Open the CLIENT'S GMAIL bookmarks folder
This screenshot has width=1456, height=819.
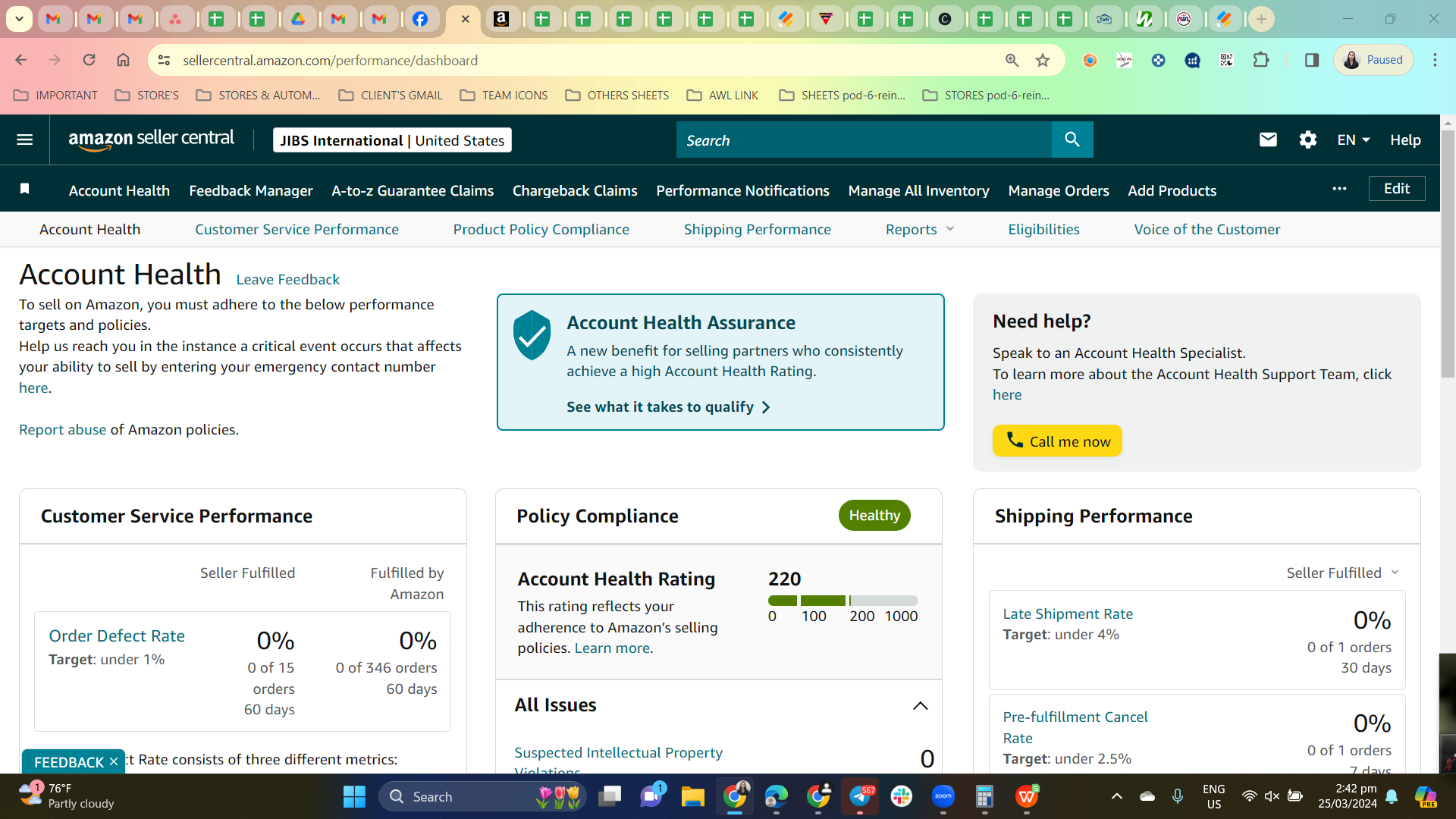391,95
